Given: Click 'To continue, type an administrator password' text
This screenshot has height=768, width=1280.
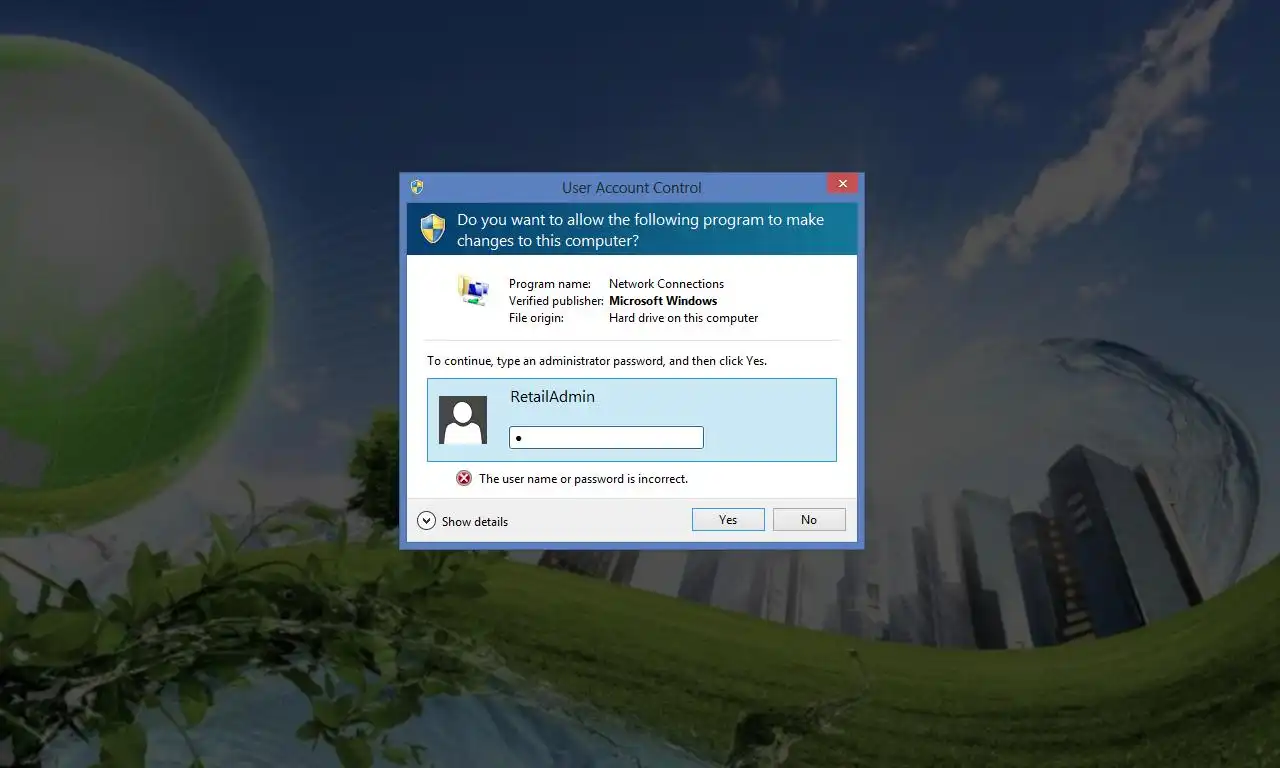Looking at the screenshot, I should pos(597,361).
